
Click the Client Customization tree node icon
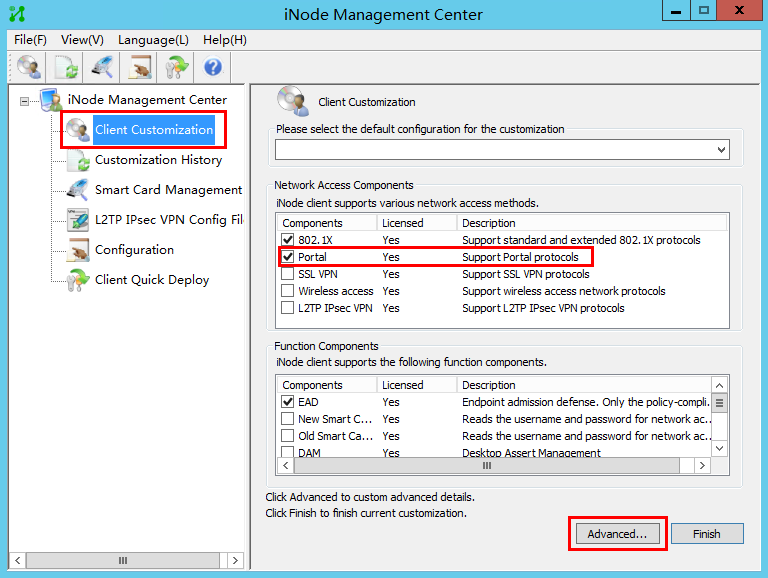77,129
